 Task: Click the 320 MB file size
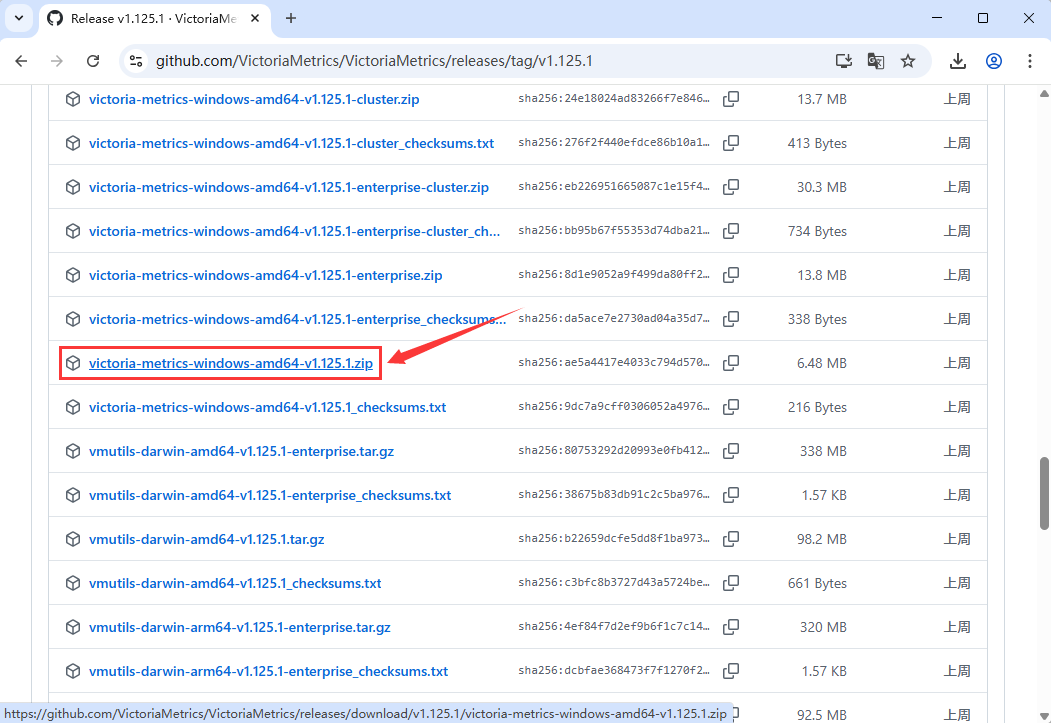pos(823,628)
